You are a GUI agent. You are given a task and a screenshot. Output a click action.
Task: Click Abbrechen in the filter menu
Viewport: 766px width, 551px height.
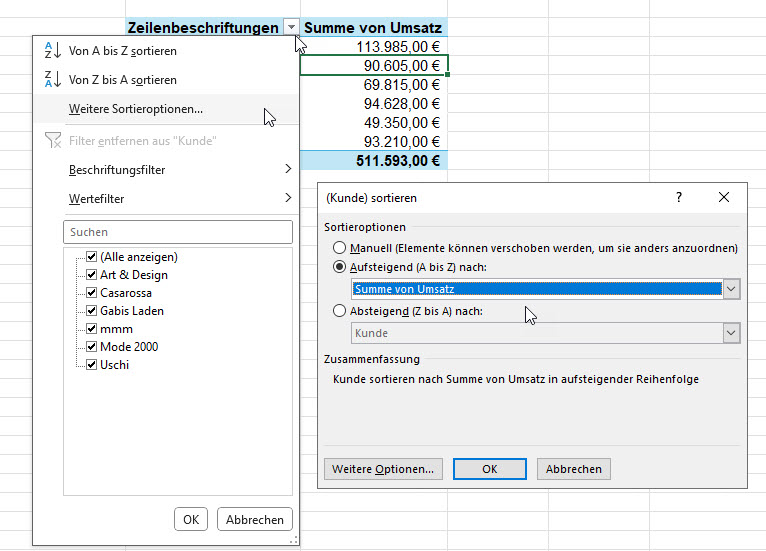click(256, 520)
